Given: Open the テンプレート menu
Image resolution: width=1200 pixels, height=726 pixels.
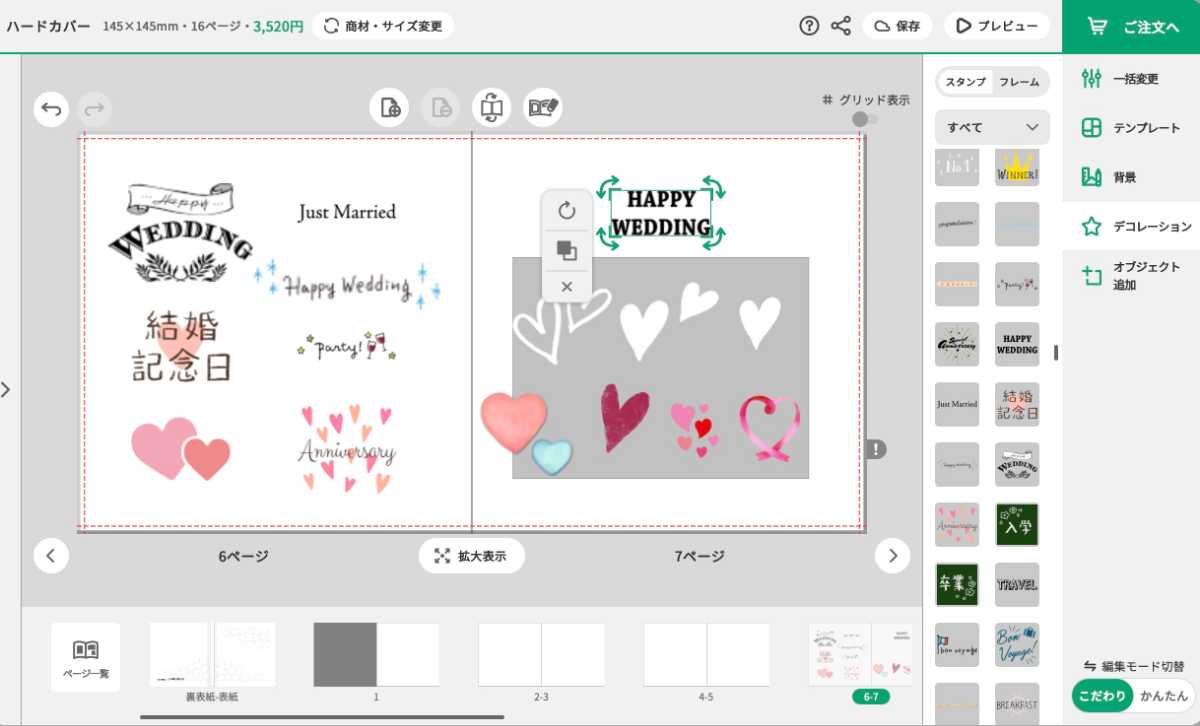Looking at the screenshot, I should (1132, 128).
